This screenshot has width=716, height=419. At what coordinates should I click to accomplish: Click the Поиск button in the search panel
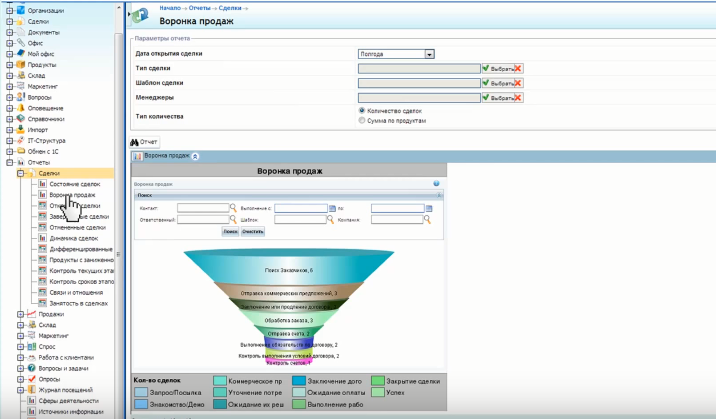point(230,231)
